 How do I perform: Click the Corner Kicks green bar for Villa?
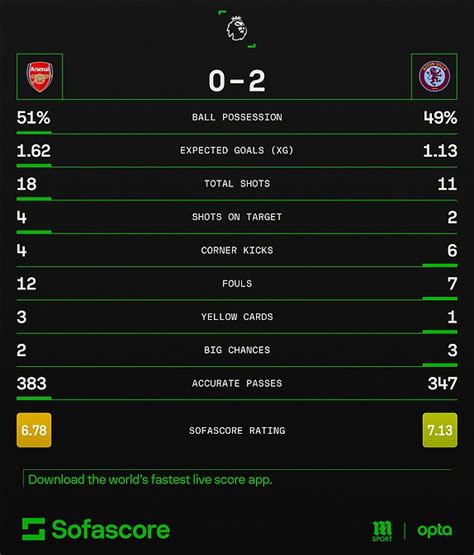[x=440, y=265]
